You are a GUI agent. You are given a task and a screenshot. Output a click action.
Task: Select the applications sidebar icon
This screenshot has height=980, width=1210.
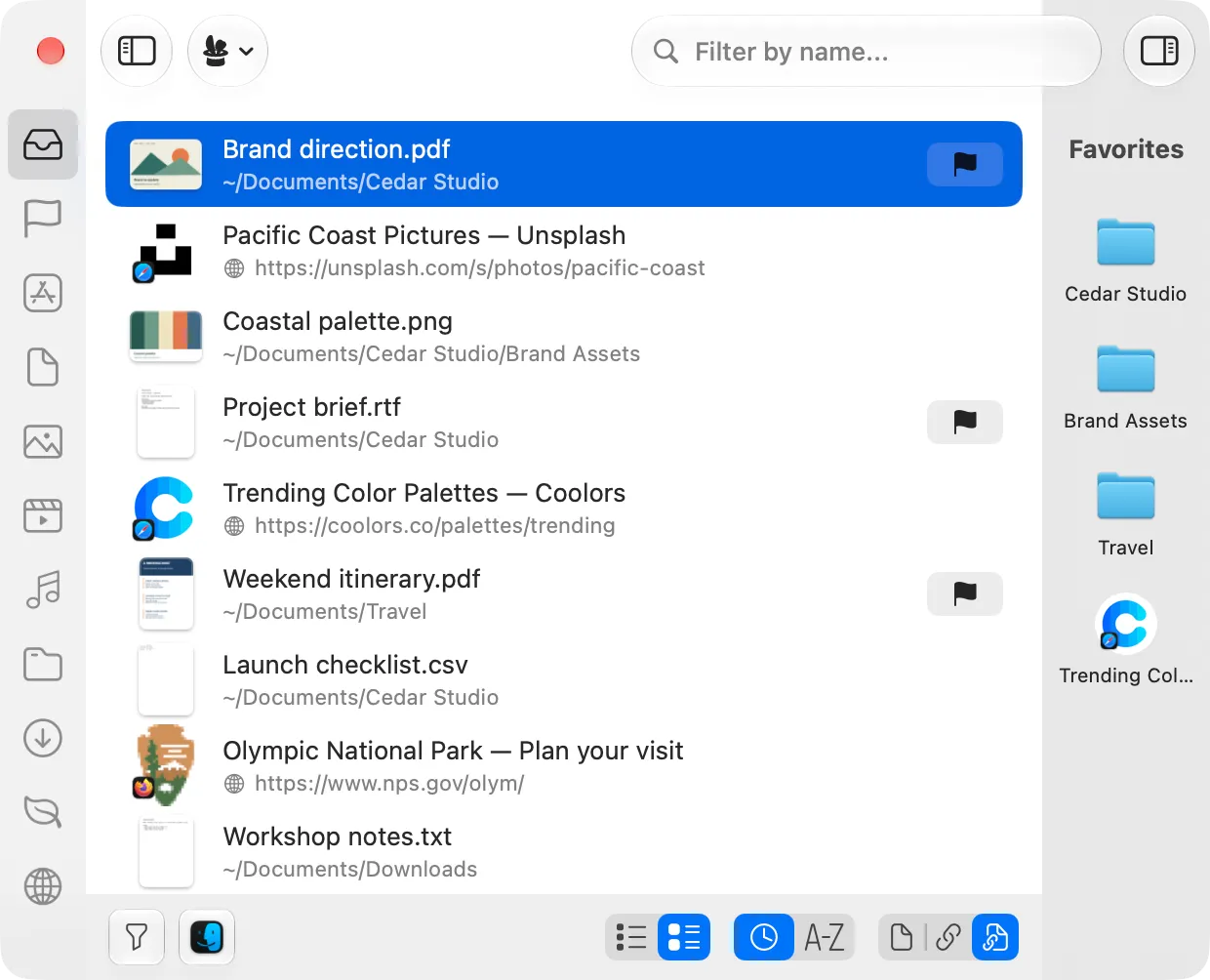tap(43, 293)
